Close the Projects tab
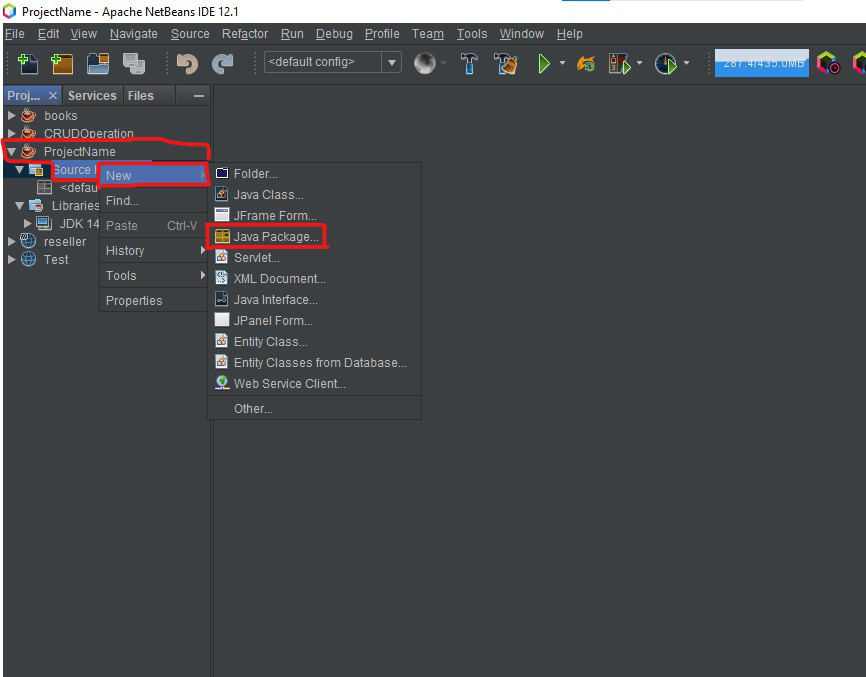 pos(52,96)
